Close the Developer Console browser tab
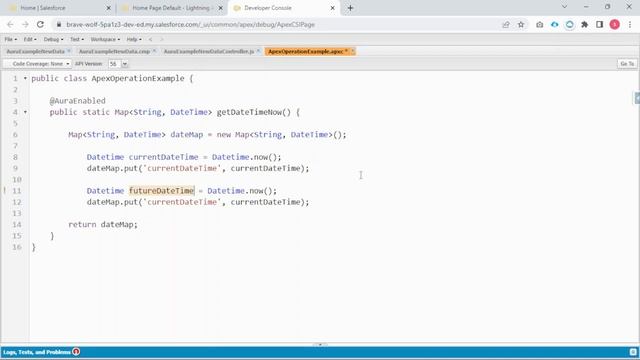640x360 pixels. (x=332, y=8)
